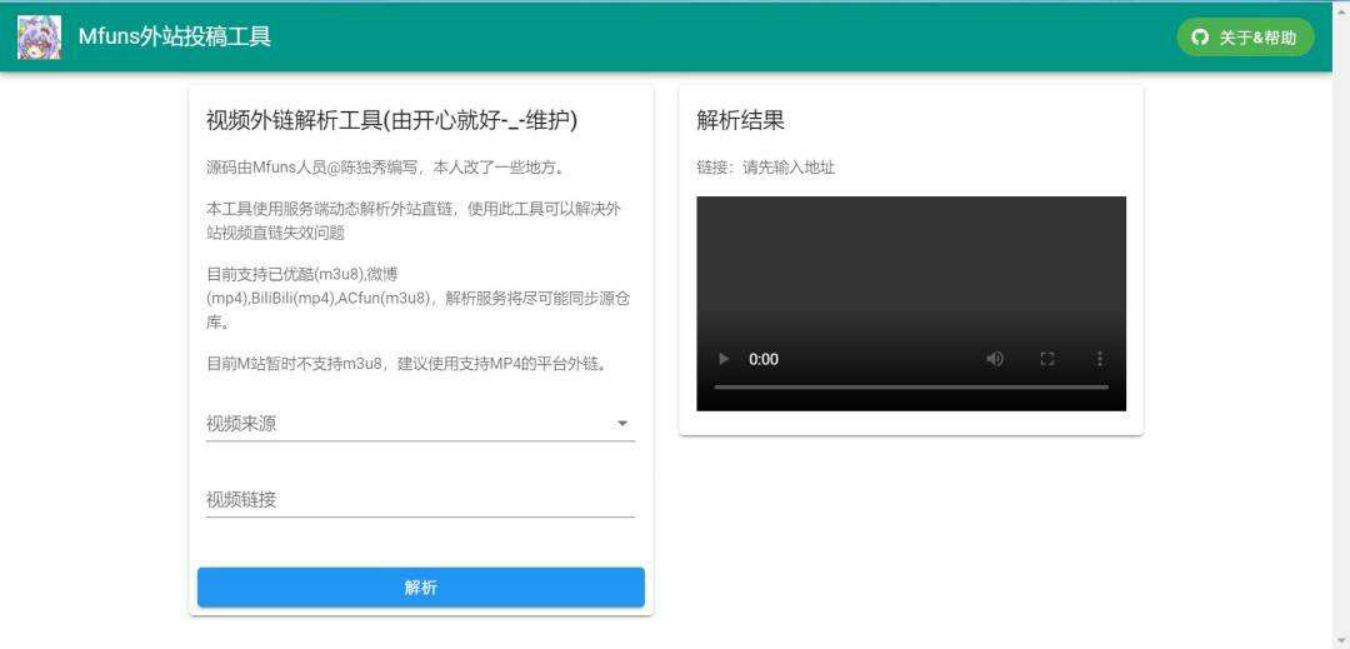Viewport: 1350px width, 649px height.
Task: Click the 链接:请先输入地址 text
Action: (x=766, y=168)
